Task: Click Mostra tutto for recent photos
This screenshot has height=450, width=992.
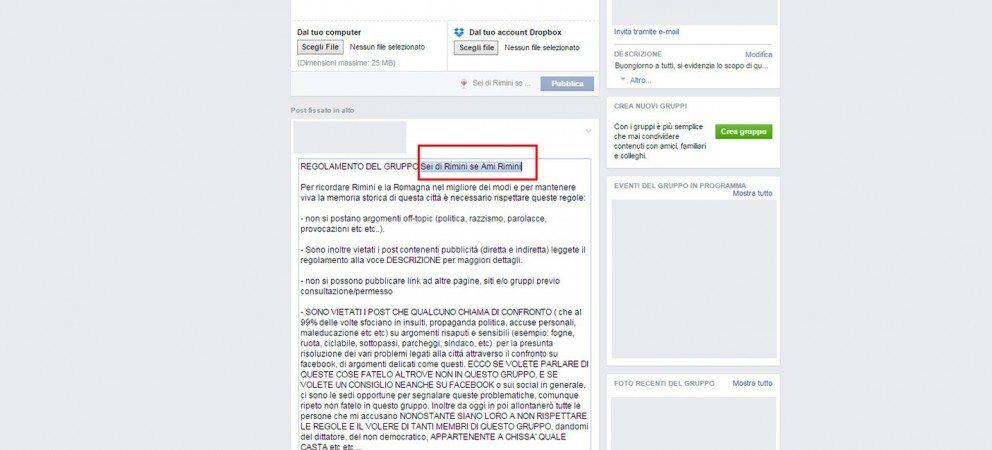Action: 752,384
